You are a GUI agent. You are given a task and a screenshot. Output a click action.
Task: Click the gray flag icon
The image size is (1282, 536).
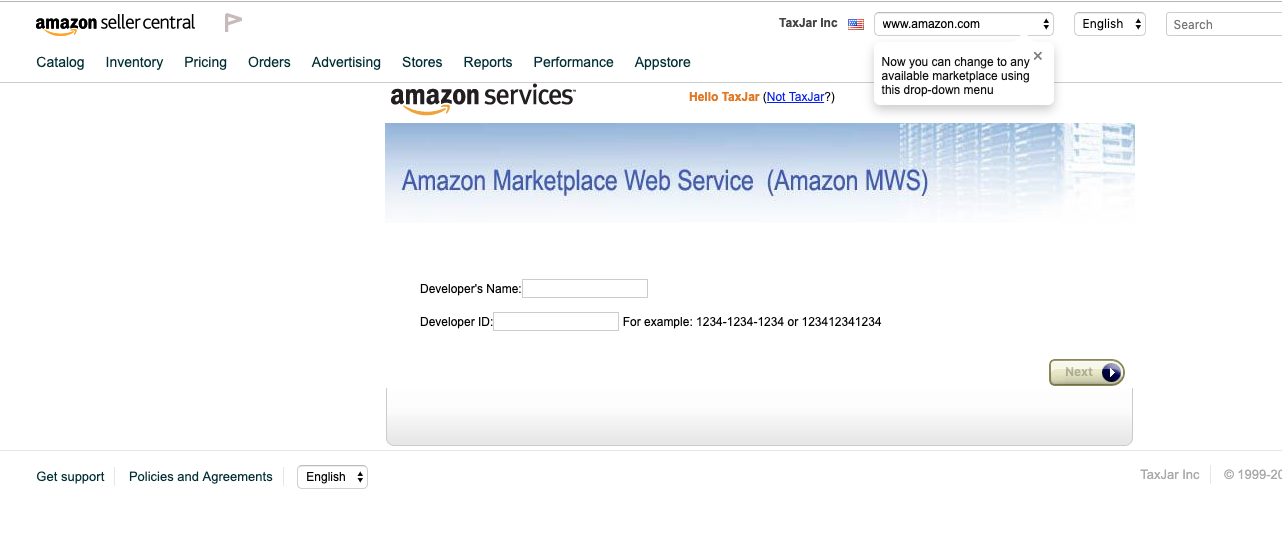point(233,22)
